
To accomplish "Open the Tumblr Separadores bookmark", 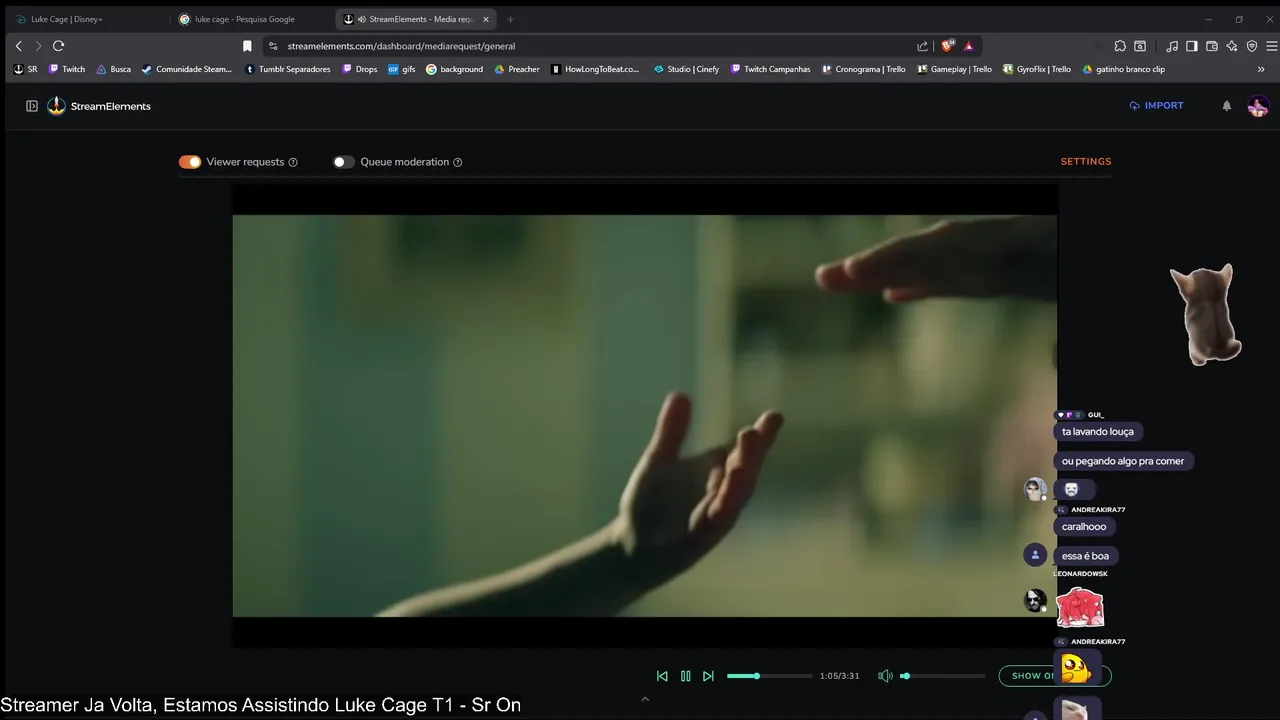I will tap(287, 69).
